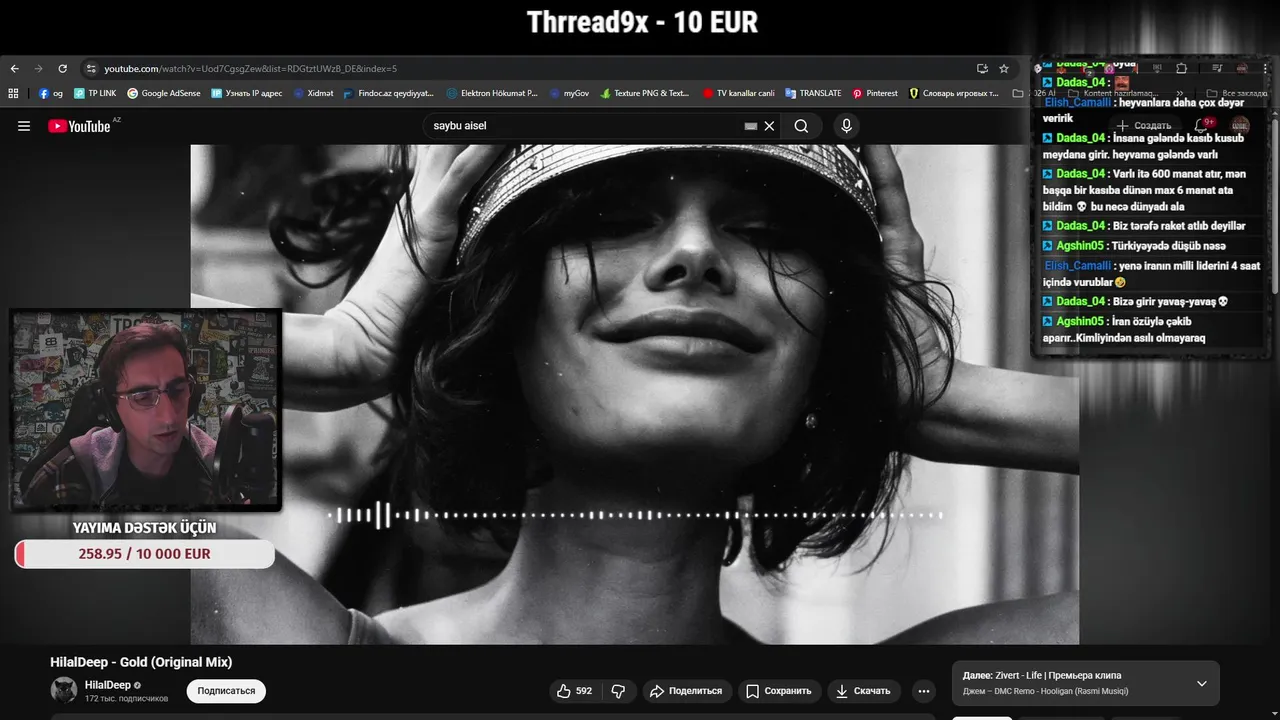Open site info icon in the address bar

91,69
